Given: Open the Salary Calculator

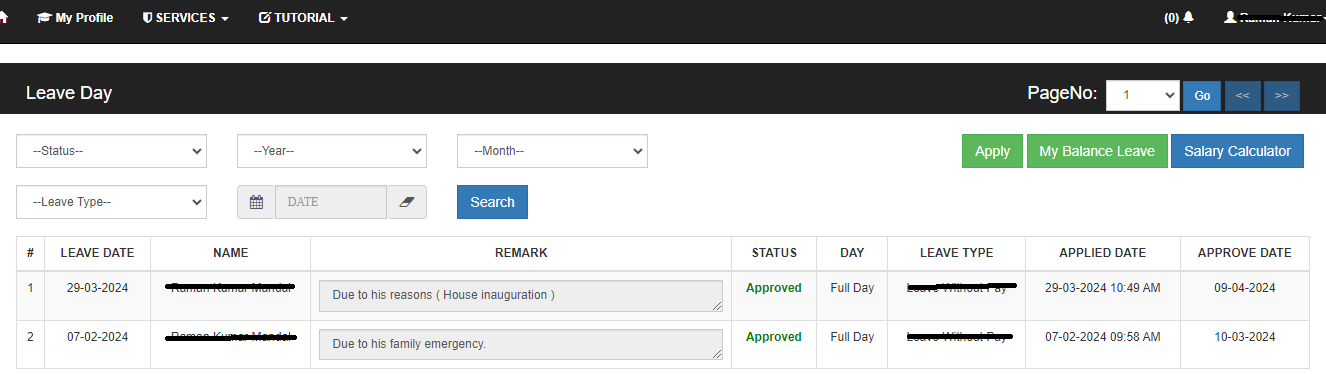Looking at the screenshot, I should 1237,151.
